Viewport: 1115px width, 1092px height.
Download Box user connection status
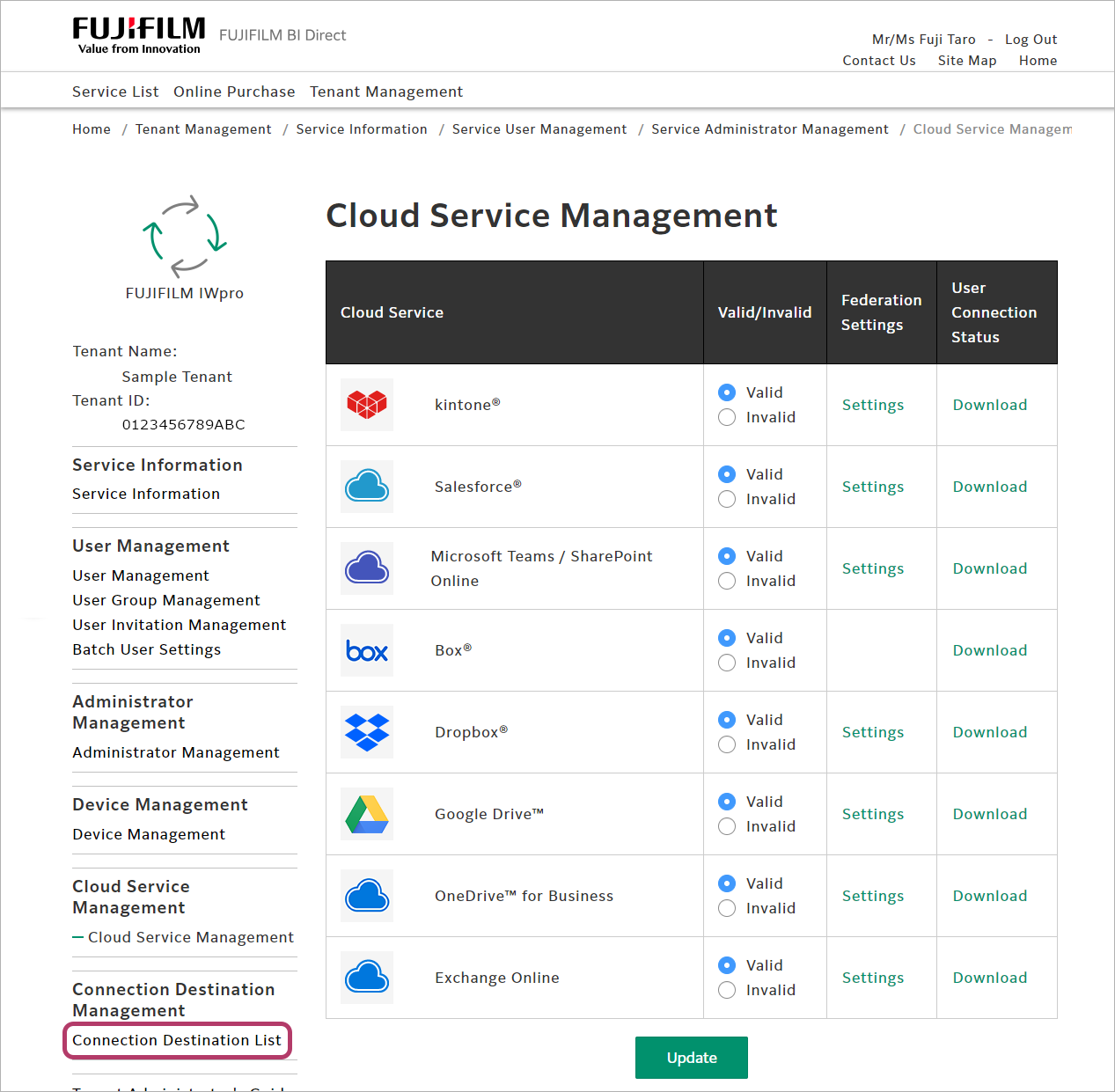click(x=990, y=650)
